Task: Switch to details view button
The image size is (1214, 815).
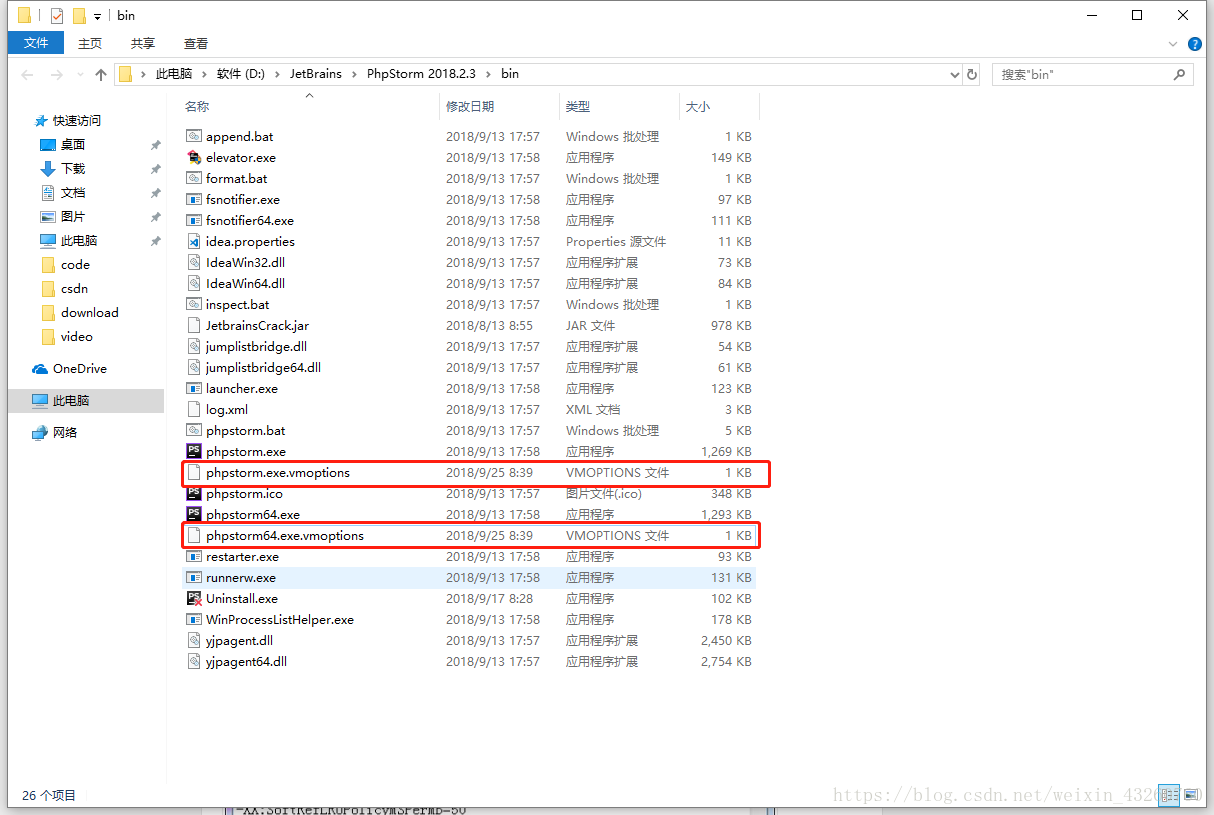Action: coord(1170,795)
